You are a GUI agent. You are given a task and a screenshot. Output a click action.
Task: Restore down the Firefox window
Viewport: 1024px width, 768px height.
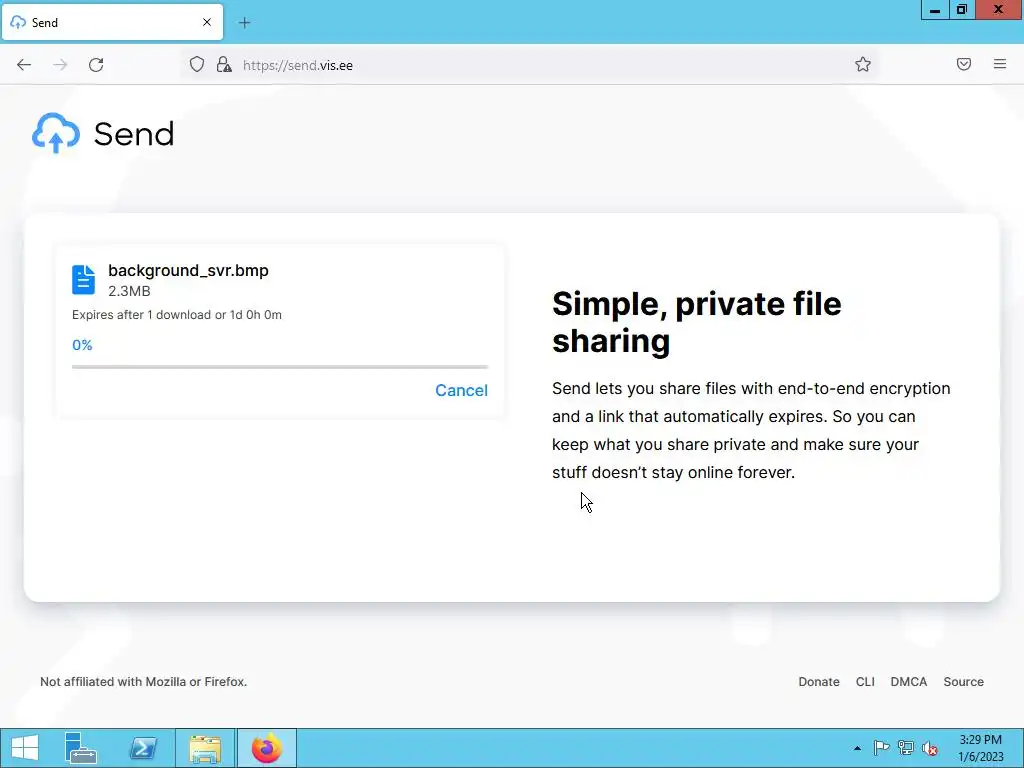pos(961,10)
